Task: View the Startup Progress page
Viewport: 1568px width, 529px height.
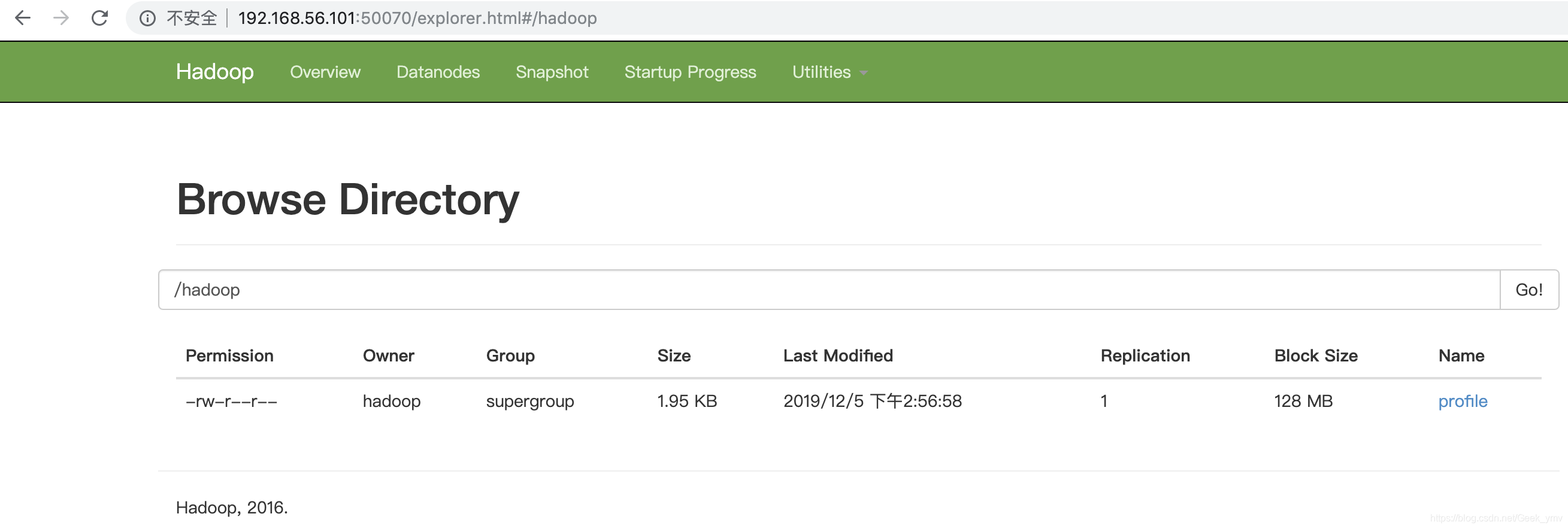Action: [689, 72]
